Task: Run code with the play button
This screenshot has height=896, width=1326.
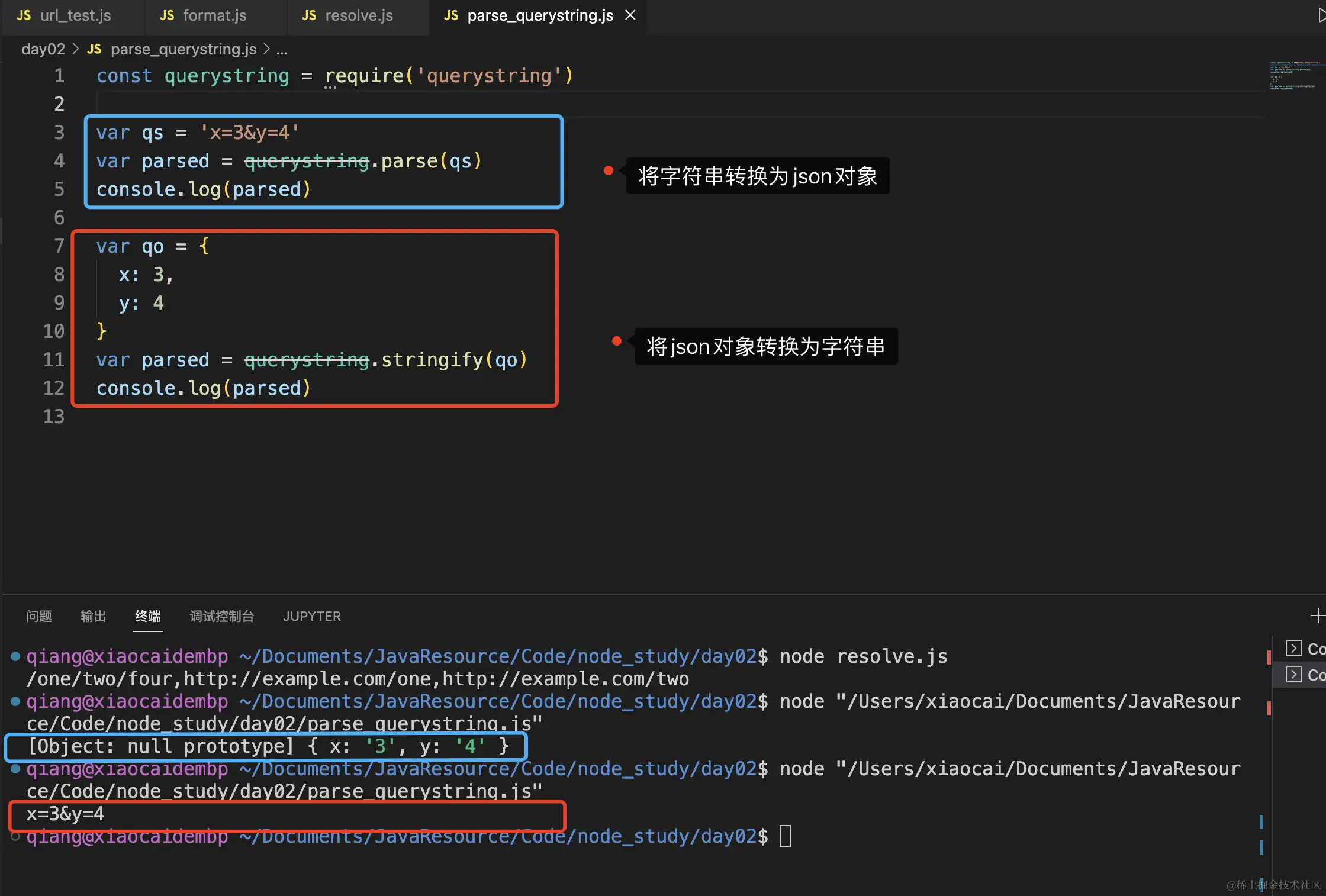Action: coord(1320,15)
